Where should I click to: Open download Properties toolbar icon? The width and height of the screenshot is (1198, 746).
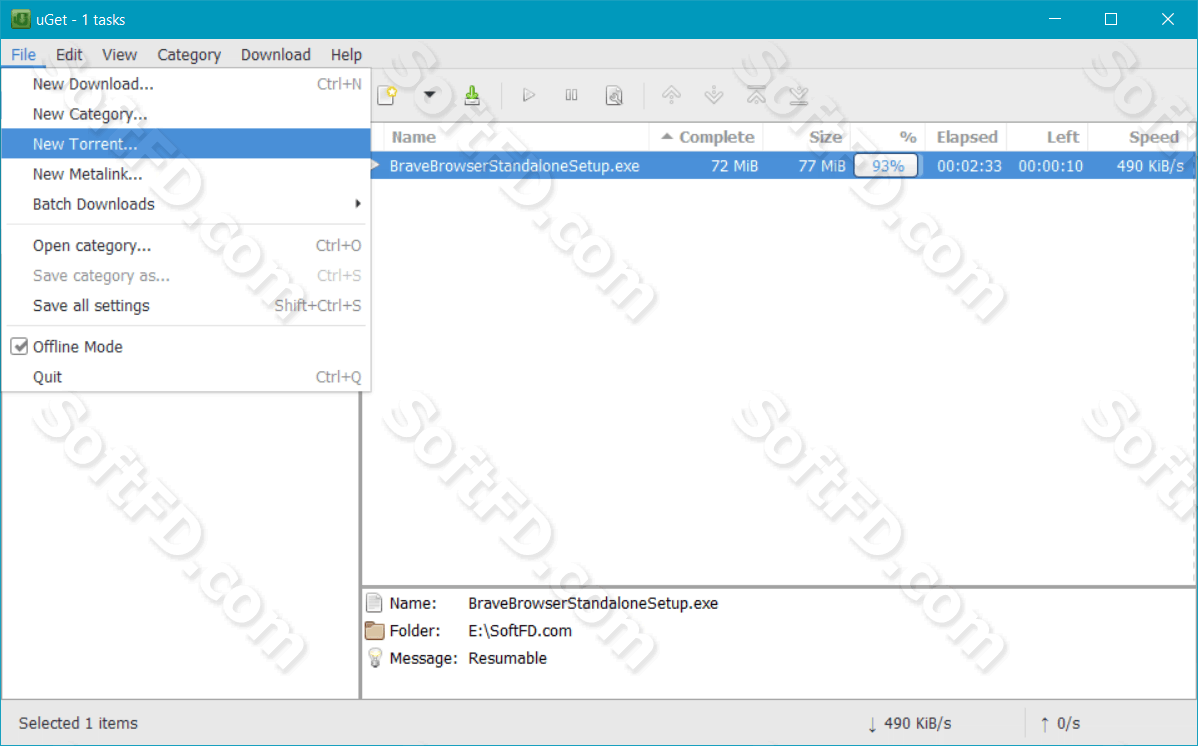(614, 95)
